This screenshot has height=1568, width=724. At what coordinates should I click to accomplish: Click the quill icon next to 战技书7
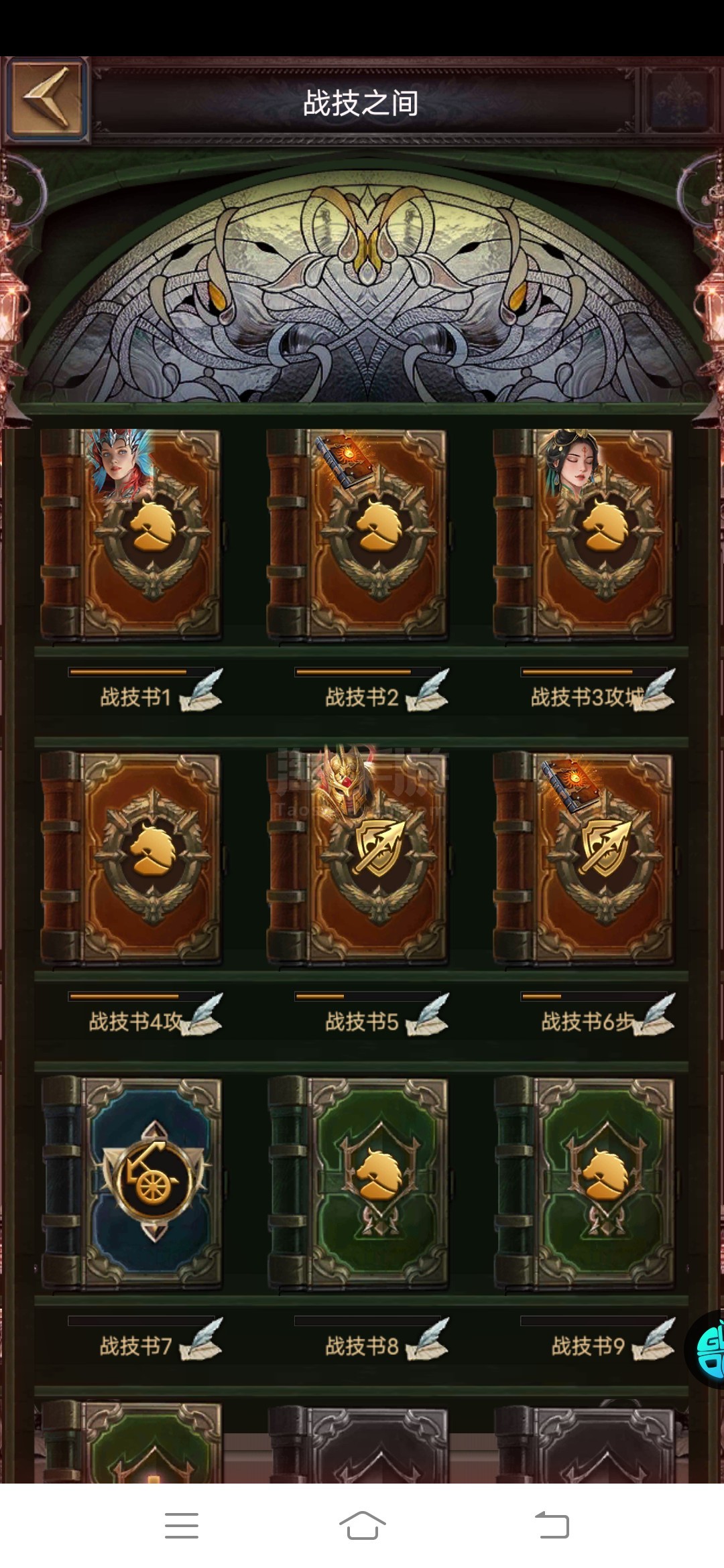[x=201, y=1339]
